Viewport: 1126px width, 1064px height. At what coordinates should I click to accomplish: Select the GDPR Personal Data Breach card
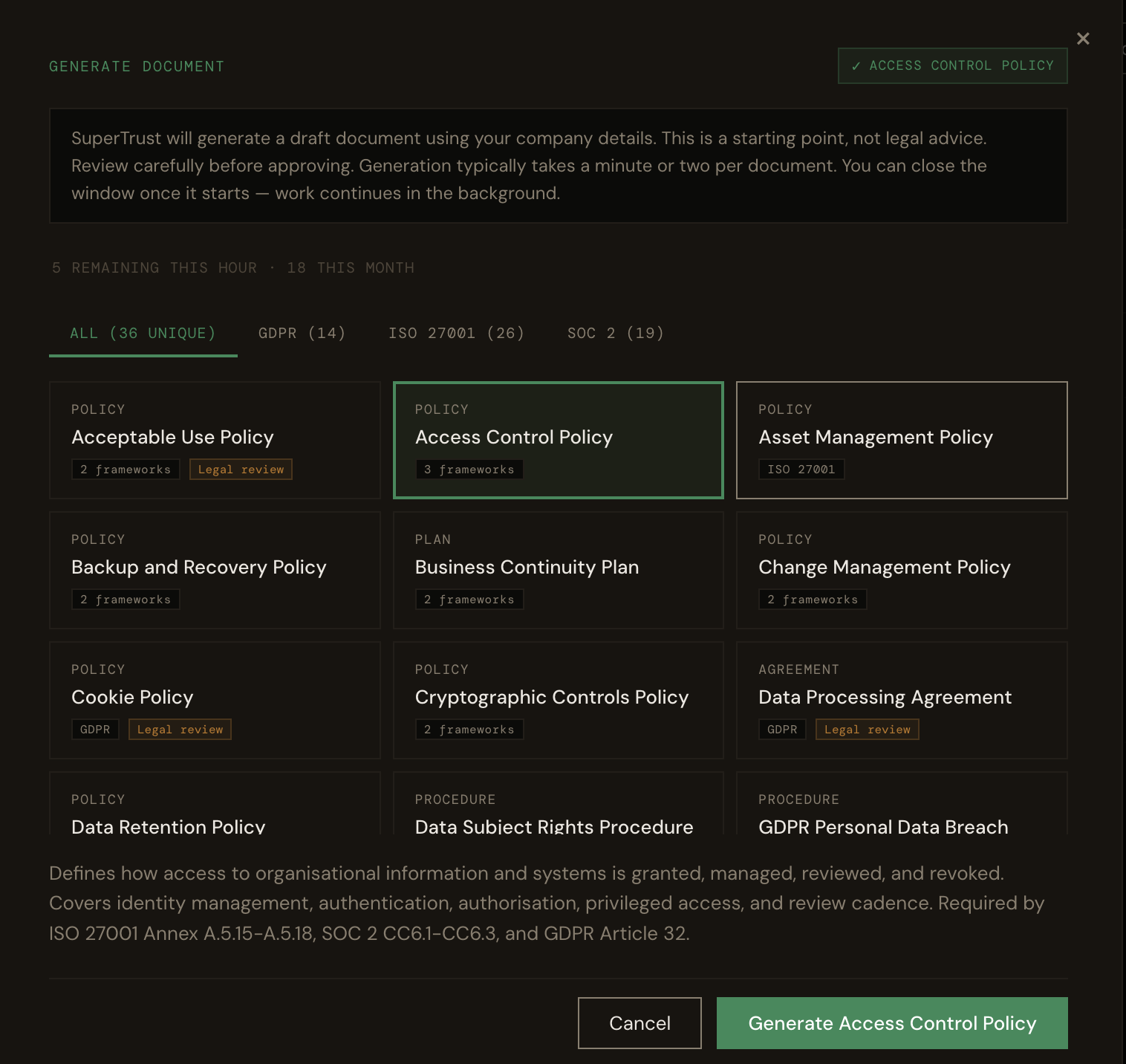[x=902, y=804]
